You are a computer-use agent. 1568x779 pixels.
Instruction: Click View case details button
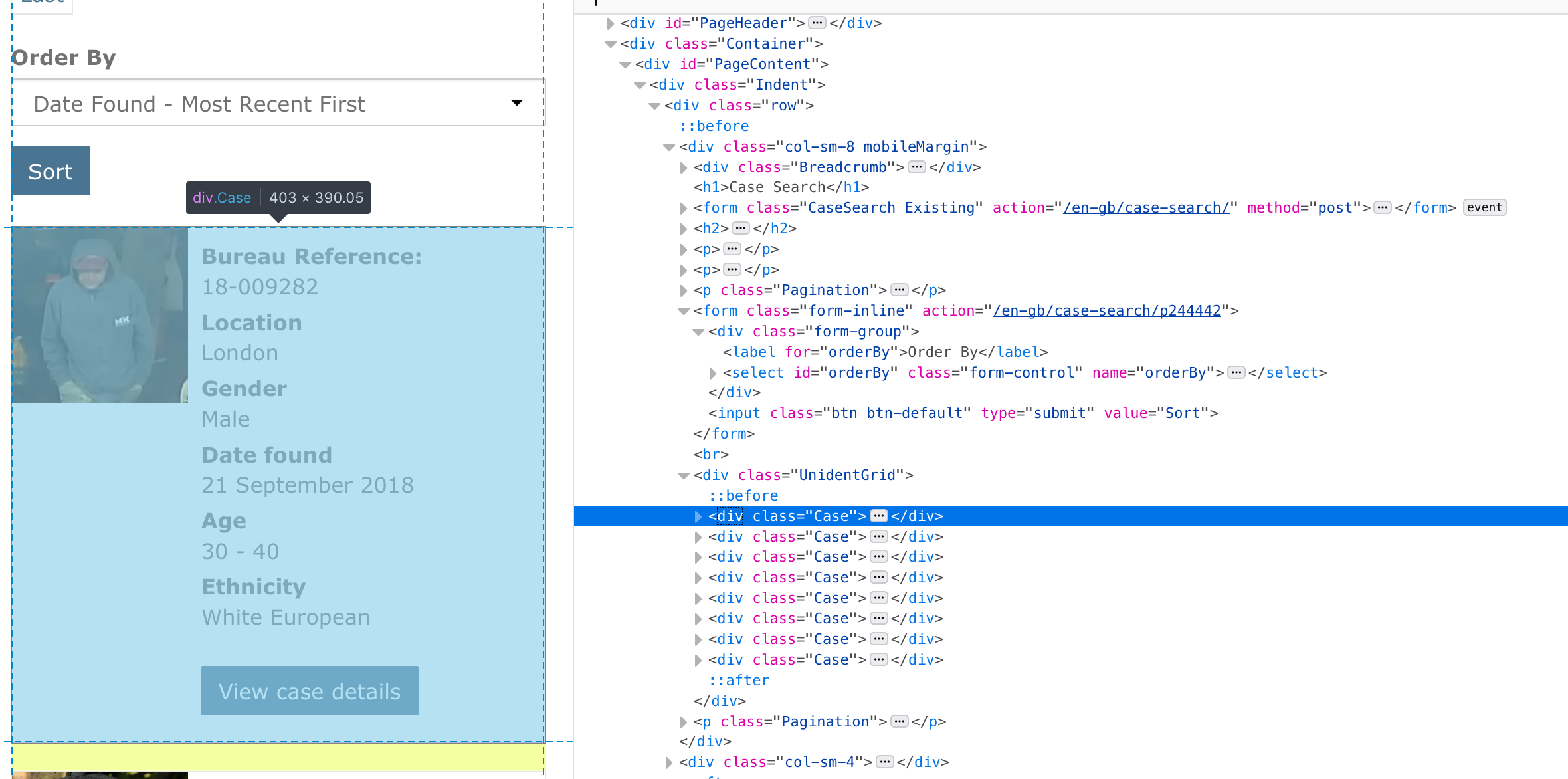[x=310, y=691]
